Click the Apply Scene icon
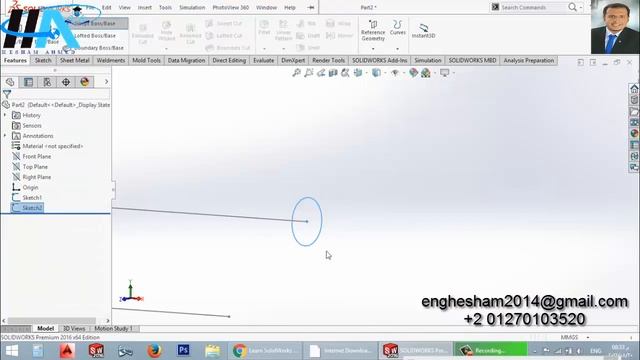This screenshot has width=640, height=360. pyautogui.click(x=426, y=73)
